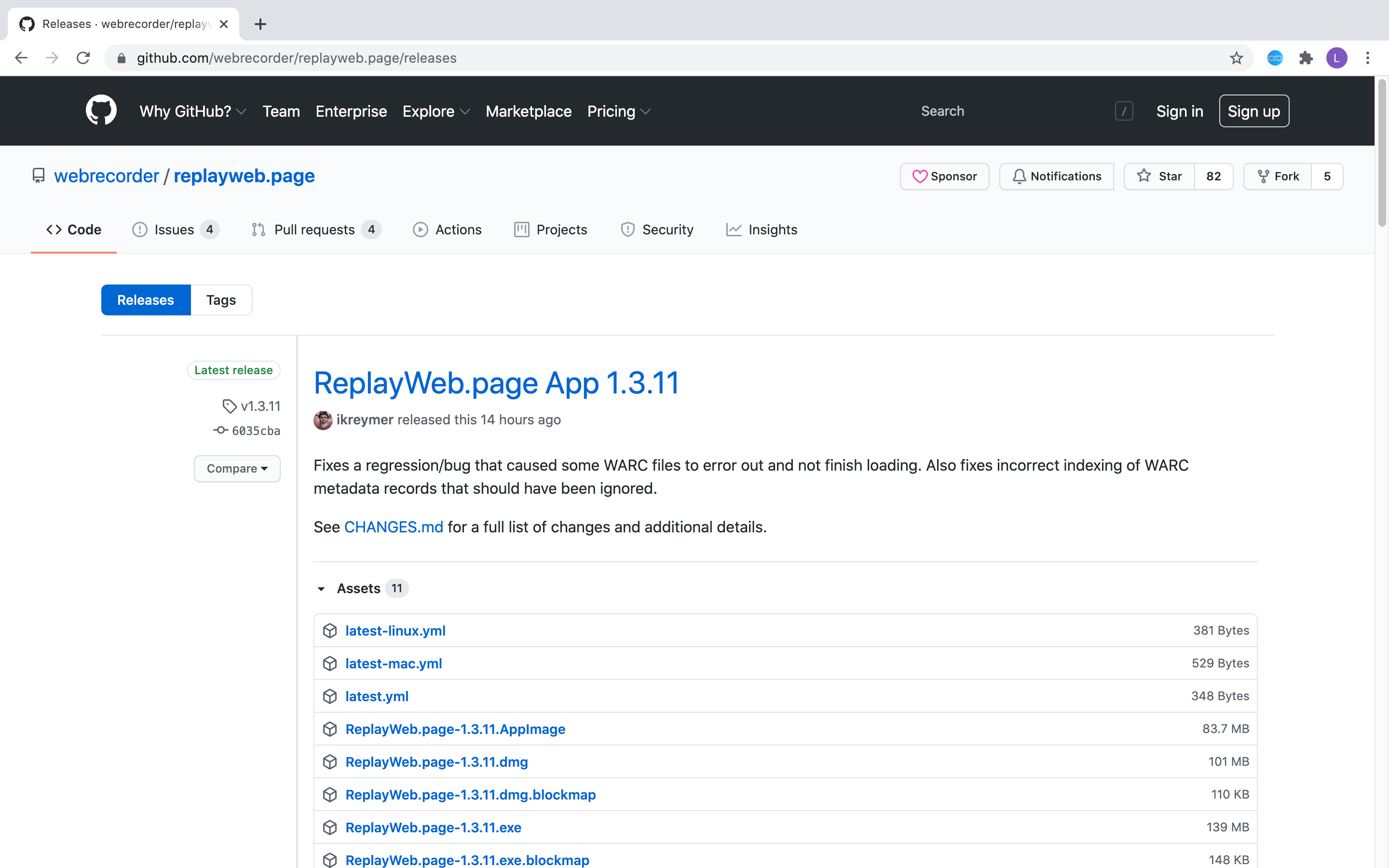Bookmark page with star icon in address bar
This screenshot has width=1389, height=868.
(1236, 58)
